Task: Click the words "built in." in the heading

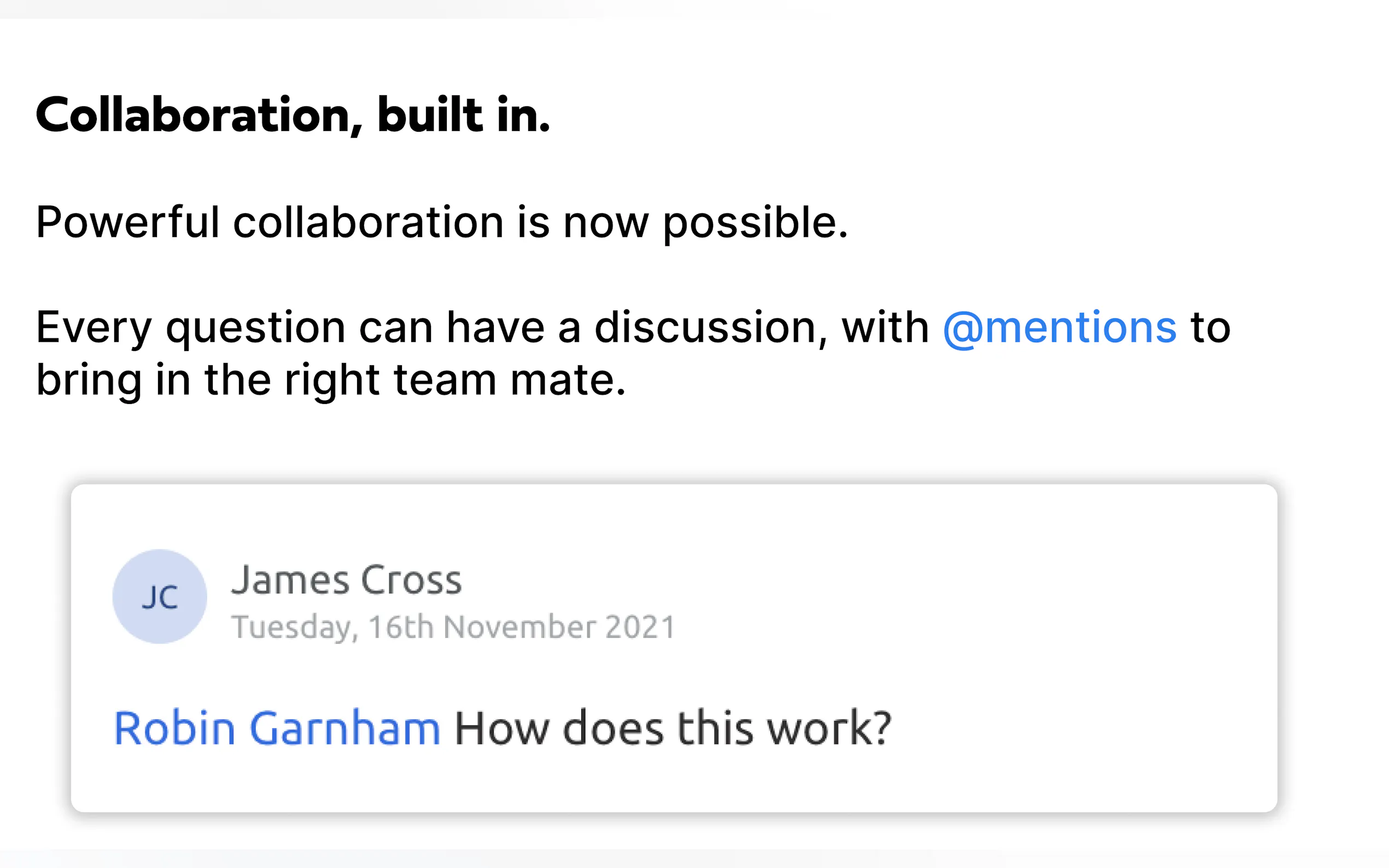Action: tap(463, 115)
